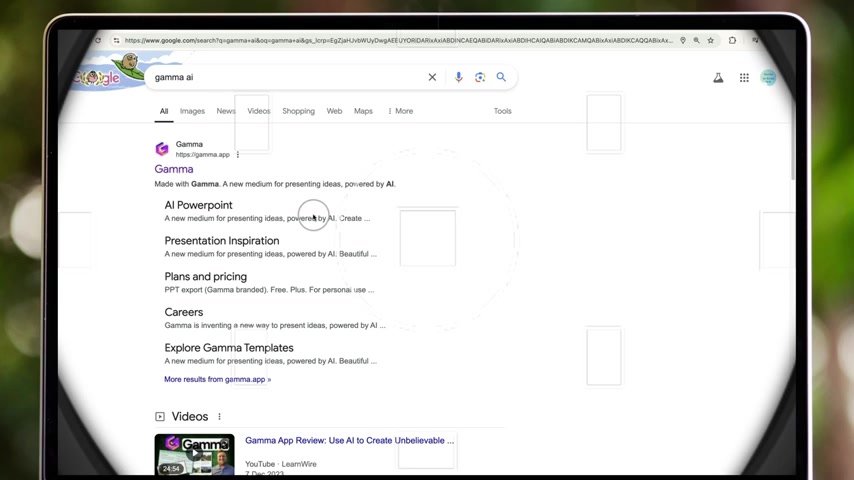Clear the search box with the X
The width and height of the screenshot is (854, 480).
click(432, 77)
